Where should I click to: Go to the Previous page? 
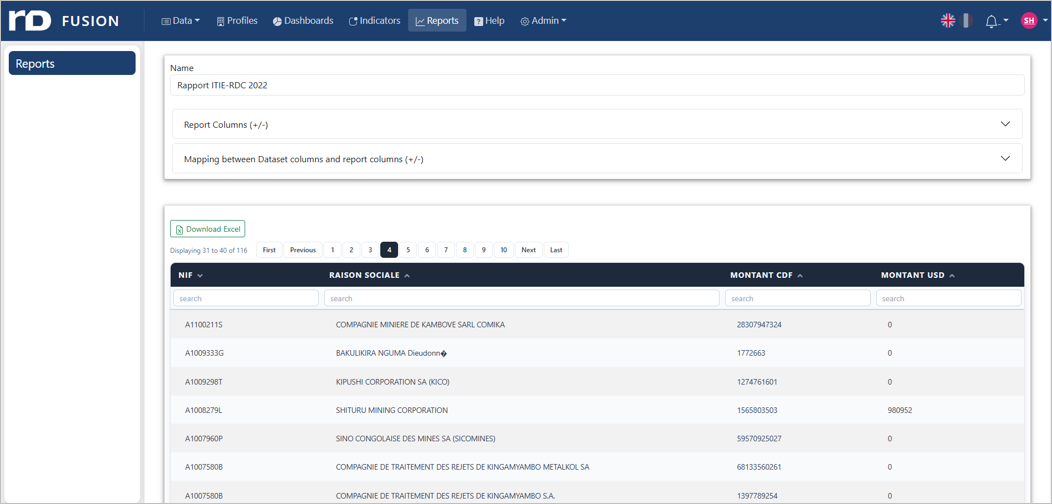(303, 250)
